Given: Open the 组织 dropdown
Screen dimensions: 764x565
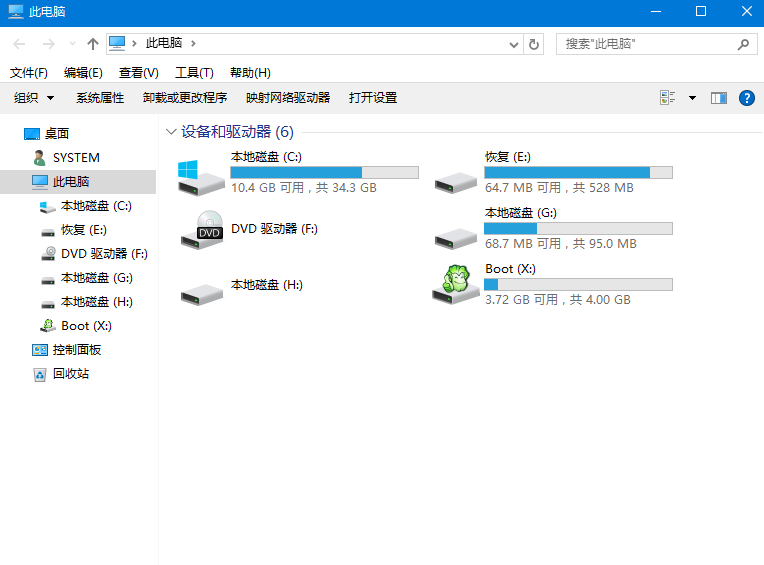Looking at the screenshot, I should point(34,98).
